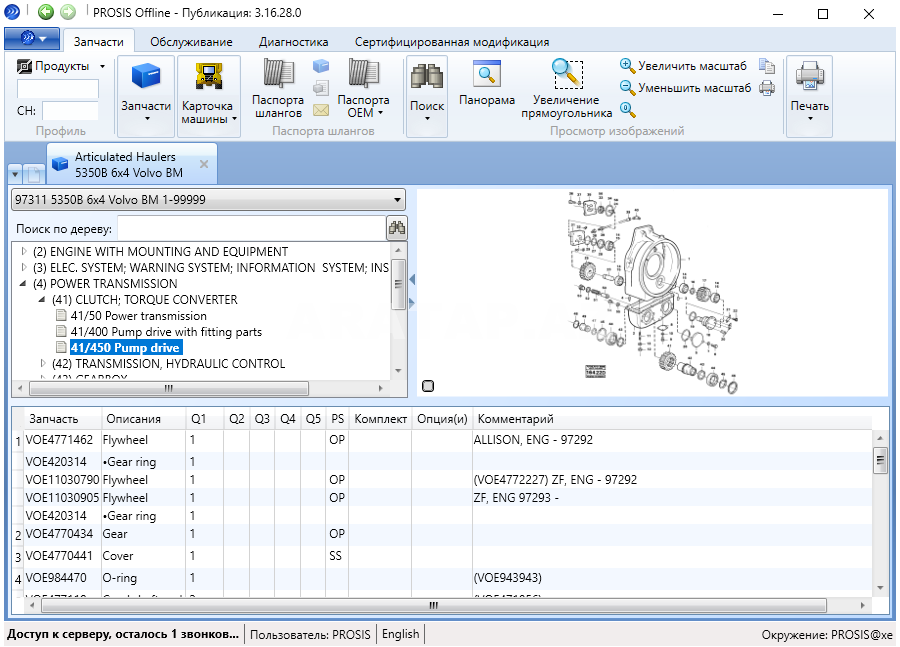The image size is (900, 647).
Task: Expand the Запчасти button dropdown arrow
Action: pyautogui.click(x=147, y=119)
